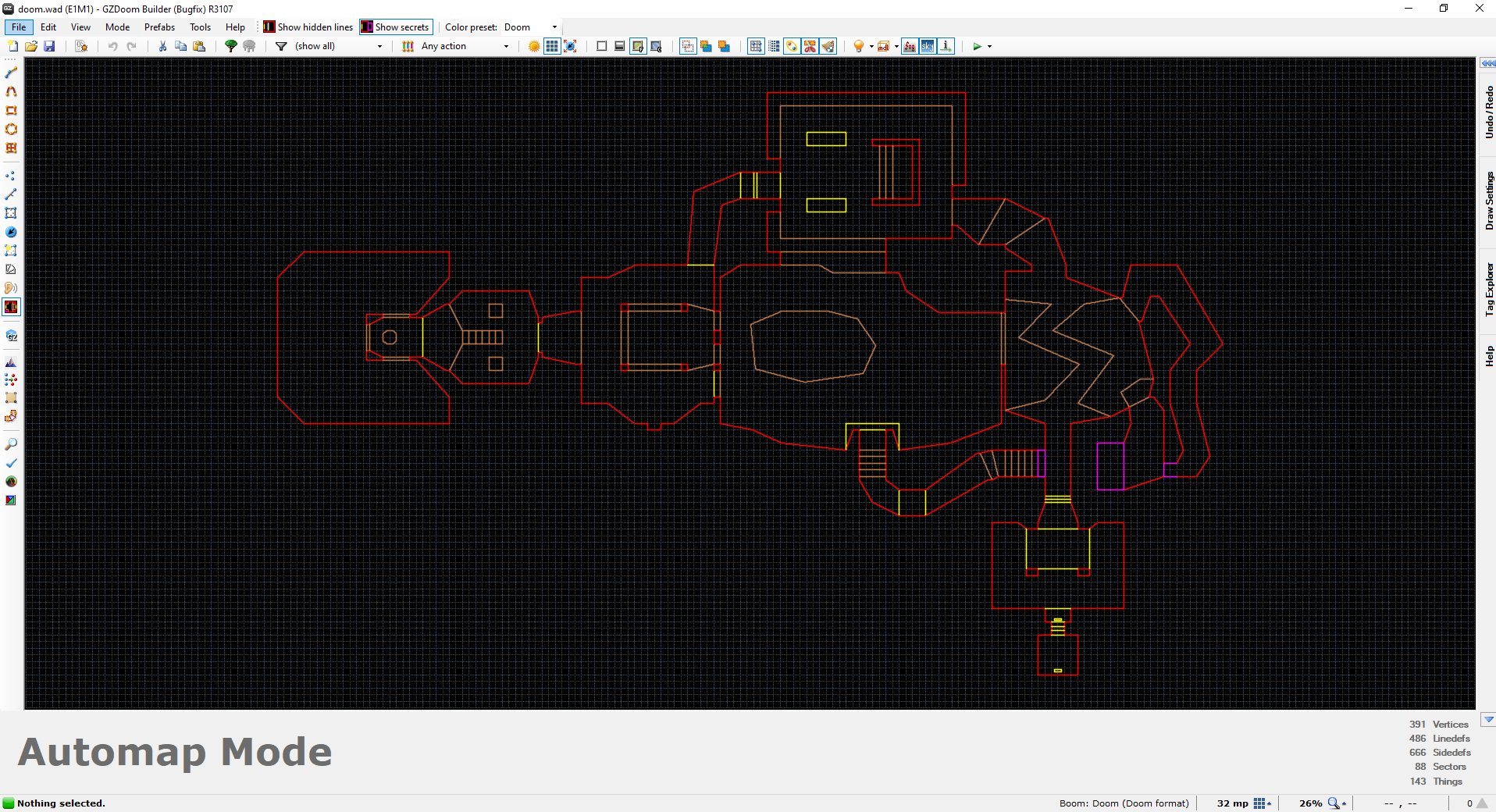Select the Draw Rectangle mode tool

[11, 110]
